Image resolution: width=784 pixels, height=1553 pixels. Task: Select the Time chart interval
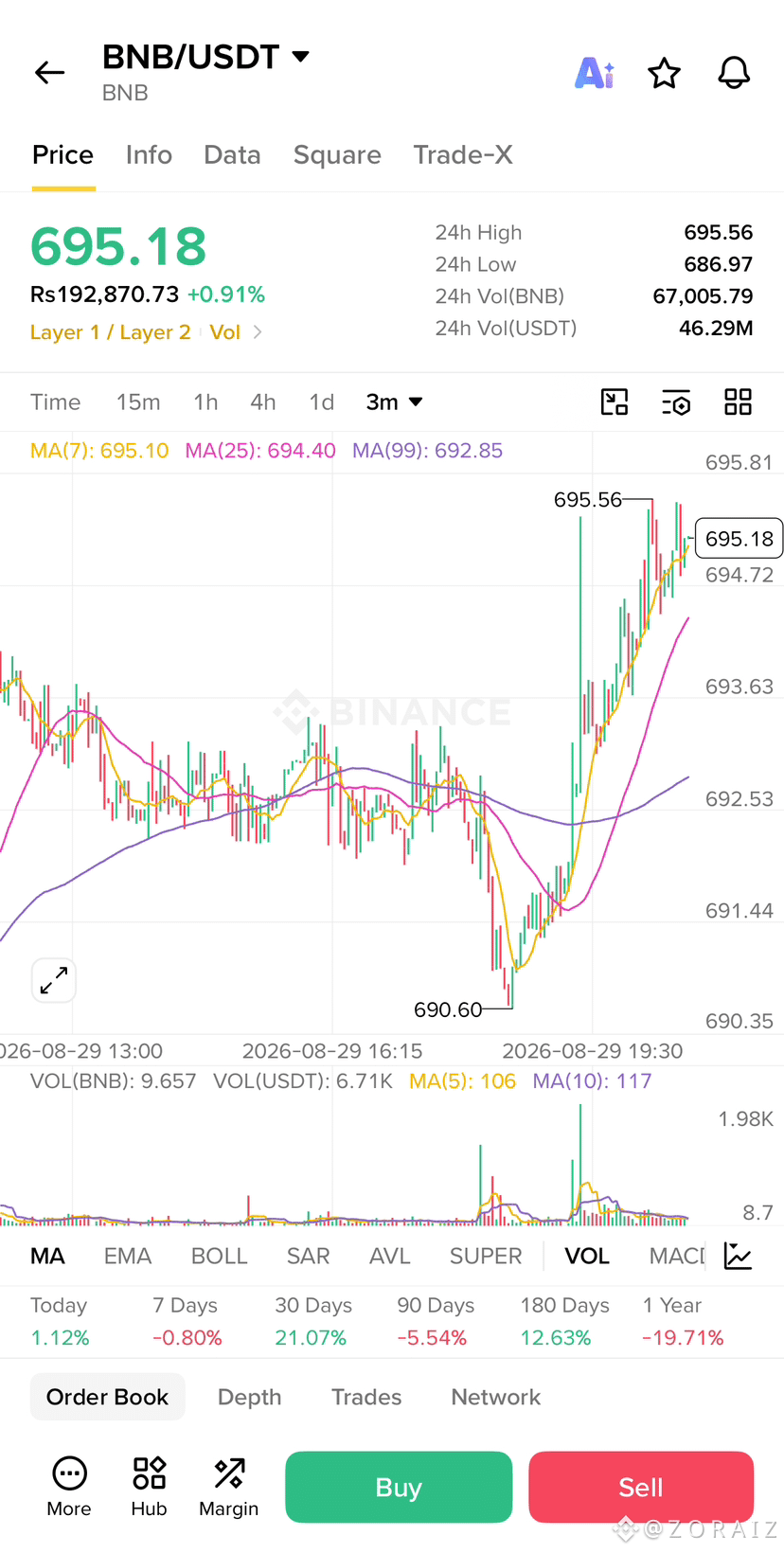point(55,402)
